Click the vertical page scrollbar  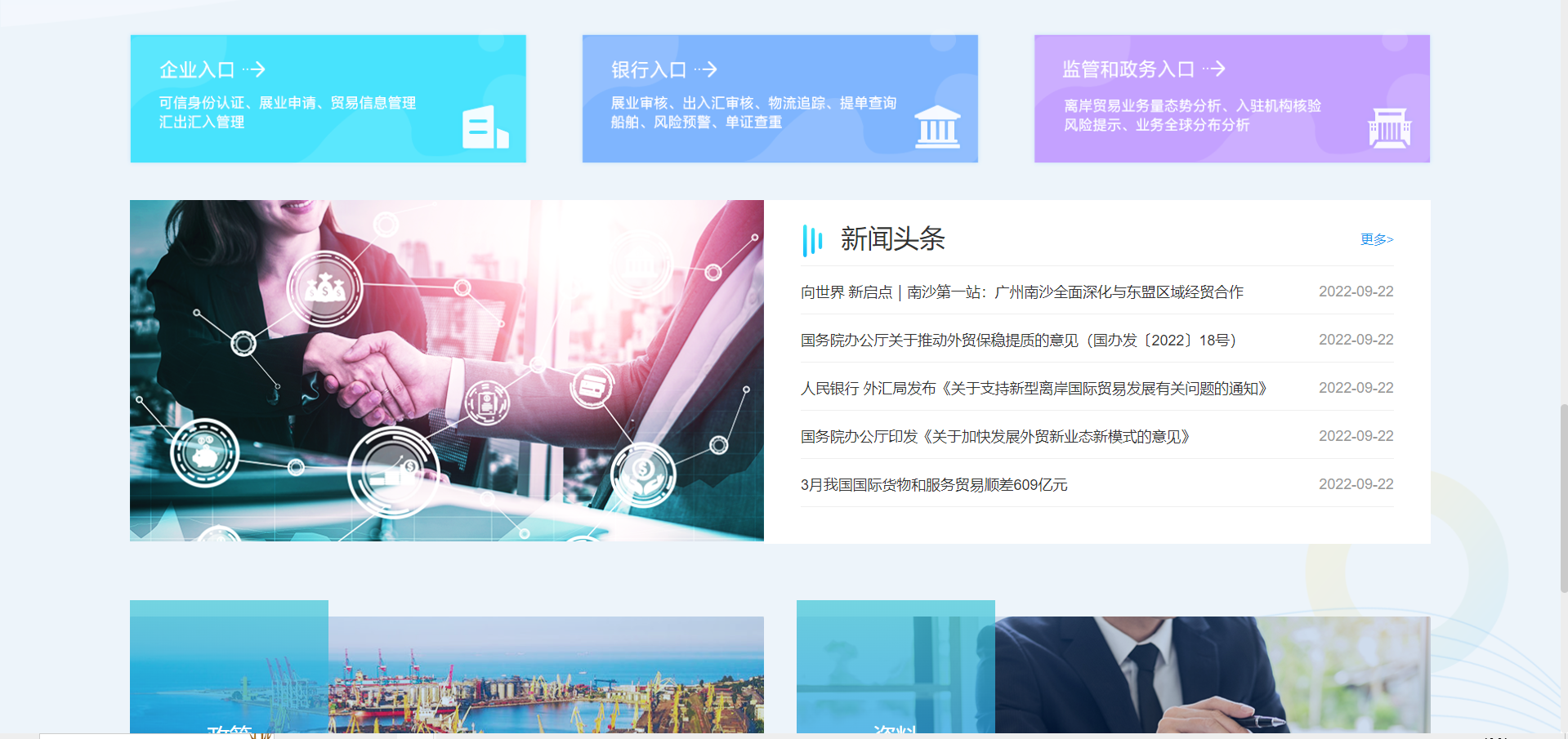(1563, 498)
